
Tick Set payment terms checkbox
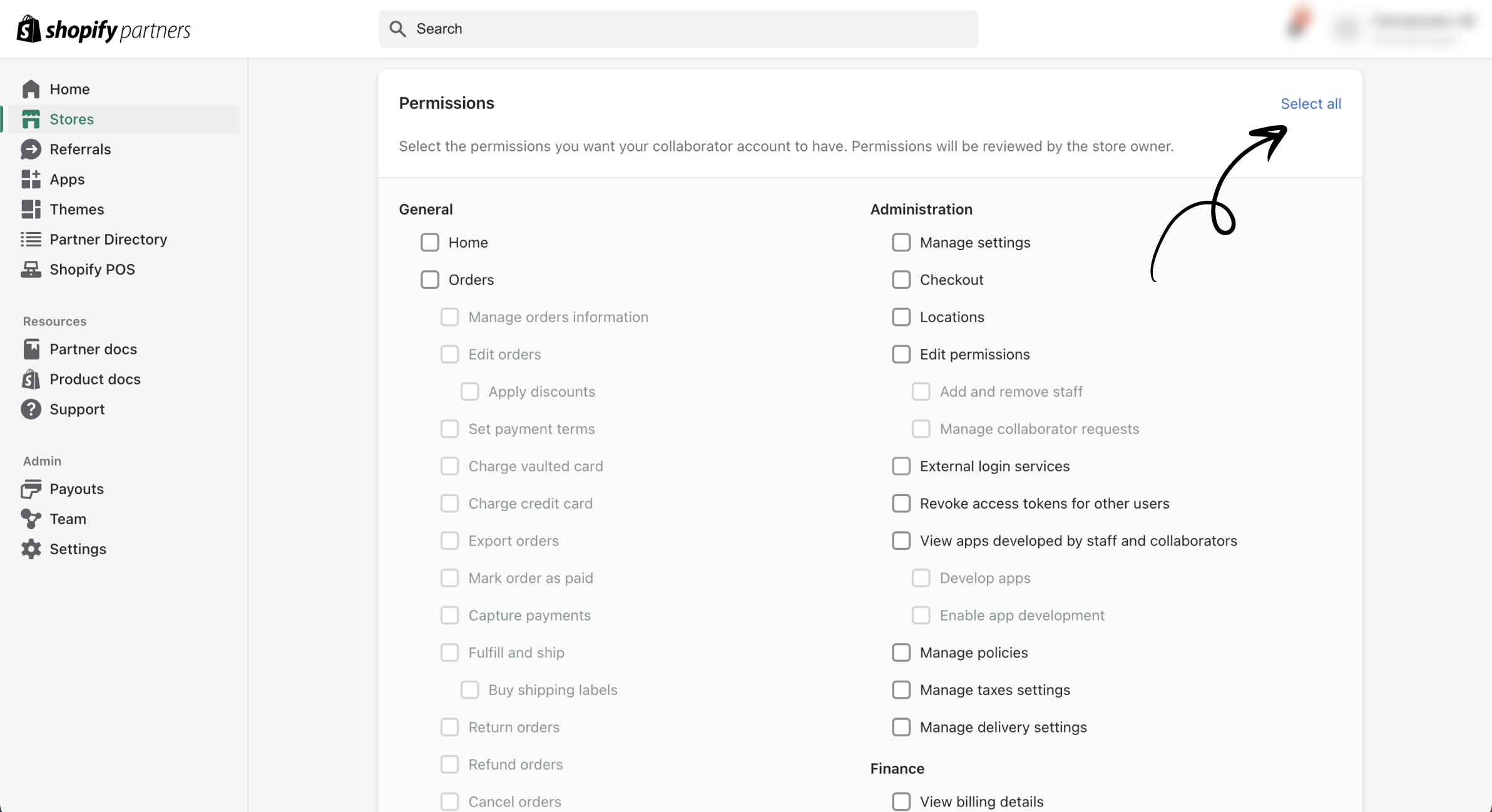(449, 429)
